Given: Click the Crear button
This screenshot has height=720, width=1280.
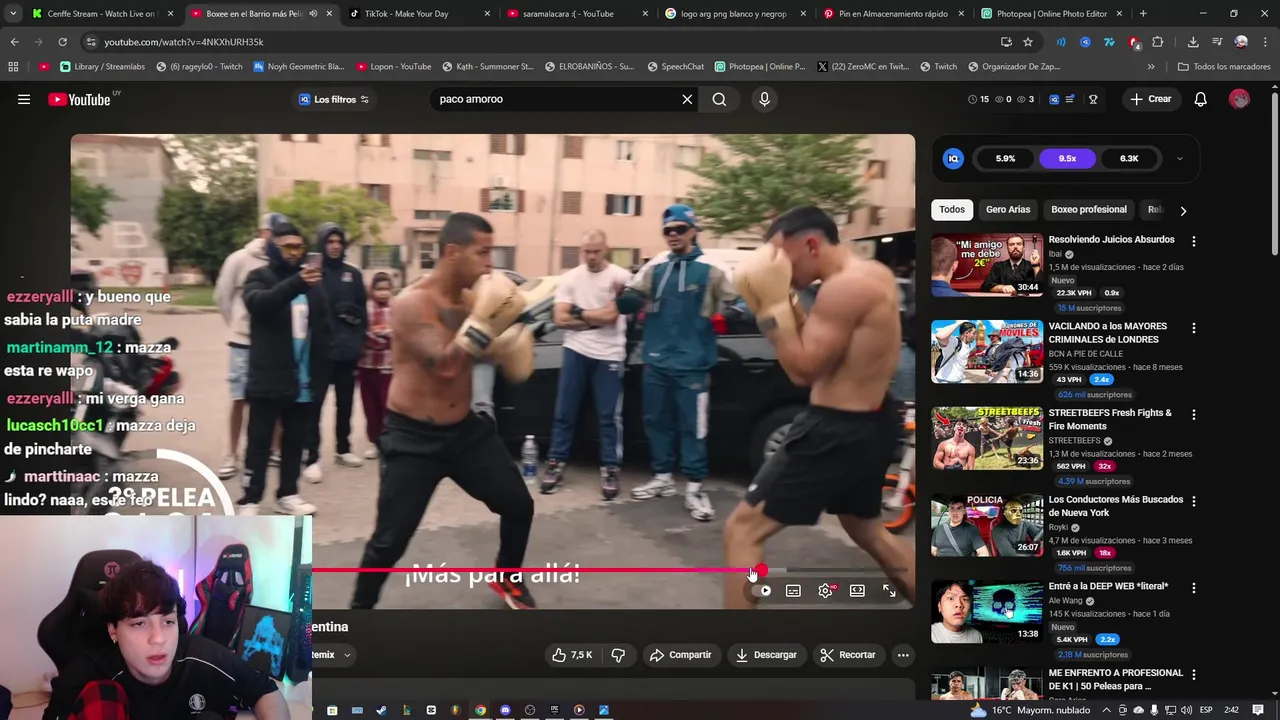Looking at the screenshot, I should point(1150,99).
